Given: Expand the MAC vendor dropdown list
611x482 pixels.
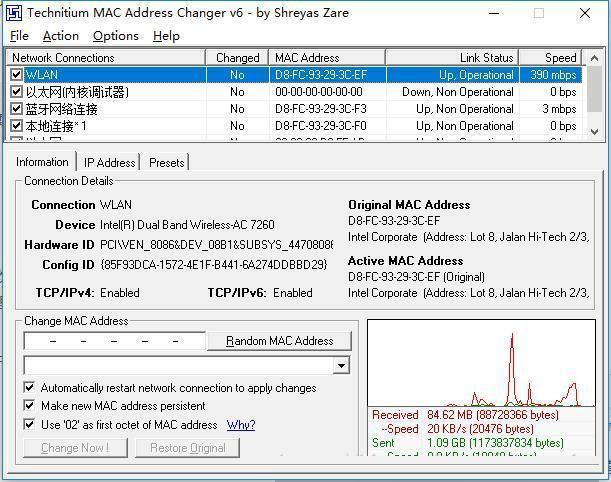Looking at the screenshot, I should tap(341, 365).
